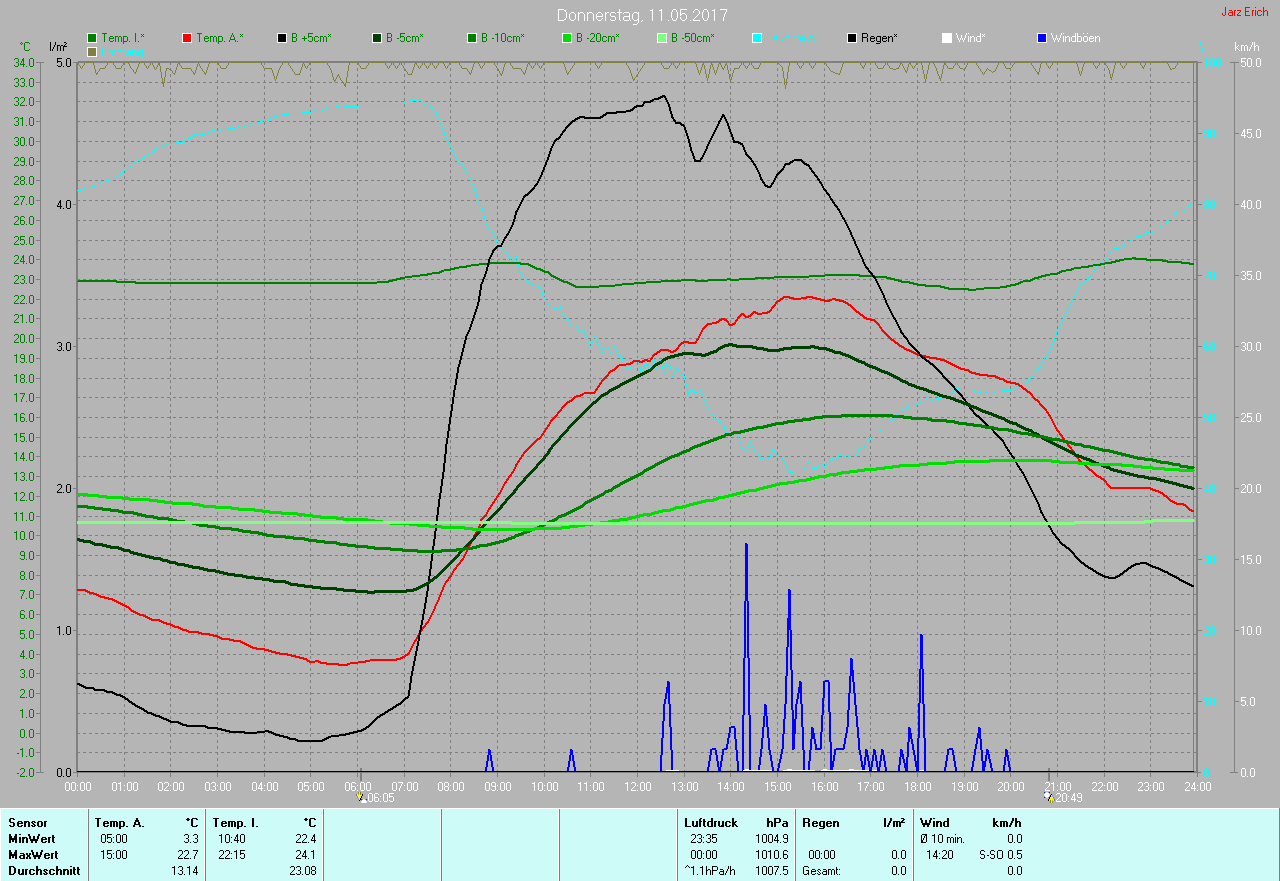Click the Jarz Erich link
1280x881 pixels.
click(1244, 12)
